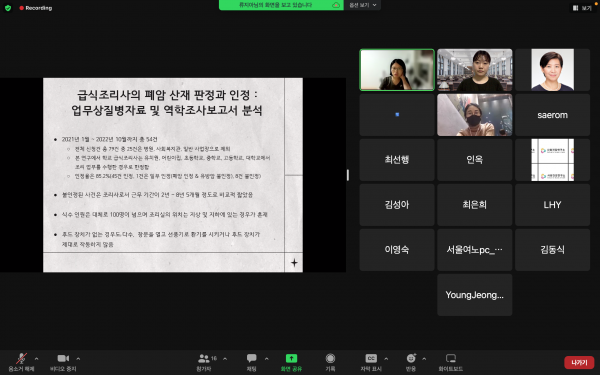
Task: Click the green screen-sharing notification banner
Action: pyautogui.click(x=281, y=5)
